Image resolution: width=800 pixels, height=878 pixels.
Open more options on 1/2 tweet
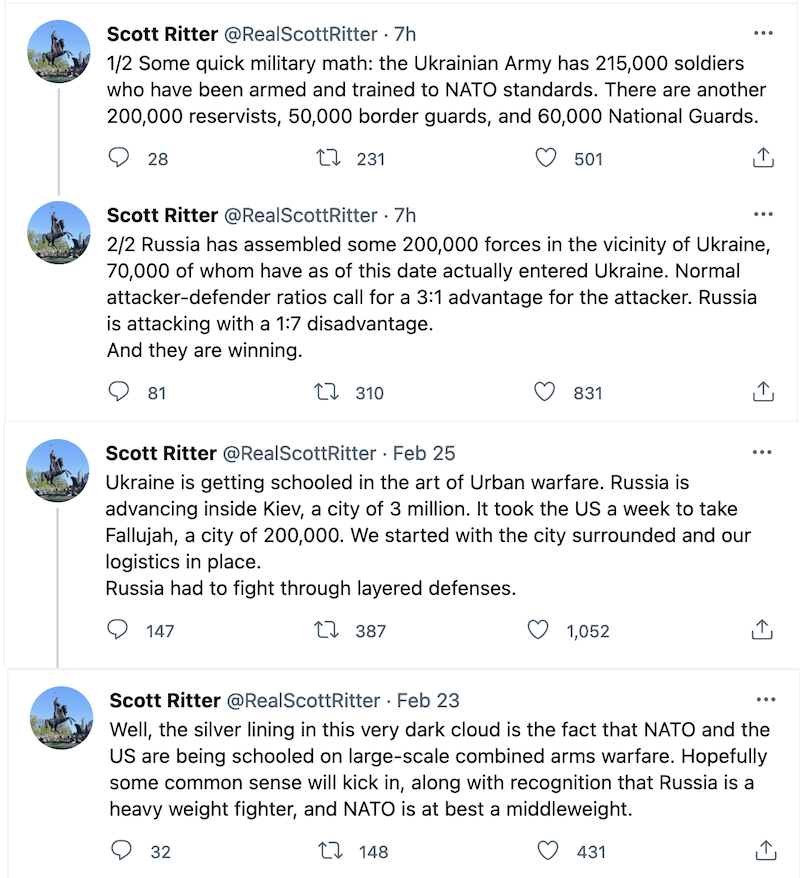click(x=764, y=33)
